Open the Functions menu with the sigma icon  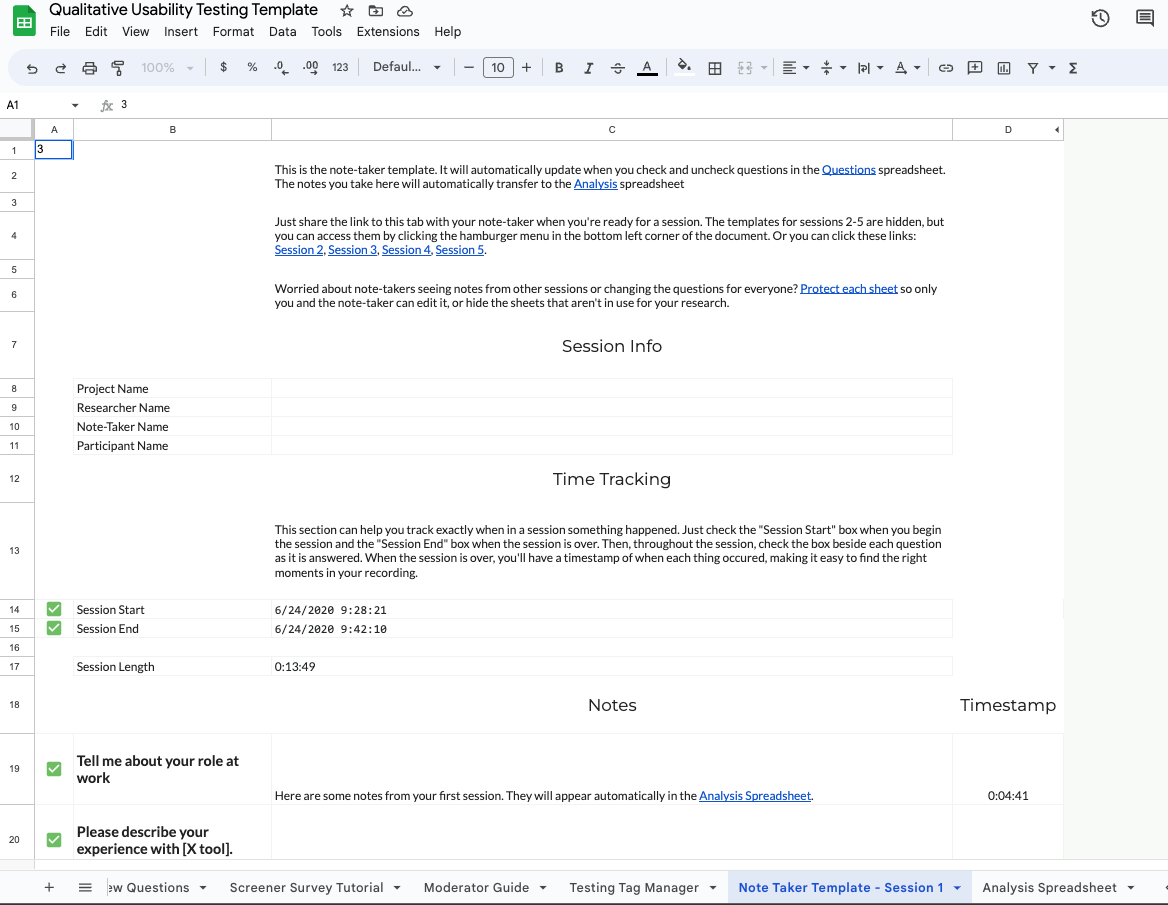[1071, 68]
